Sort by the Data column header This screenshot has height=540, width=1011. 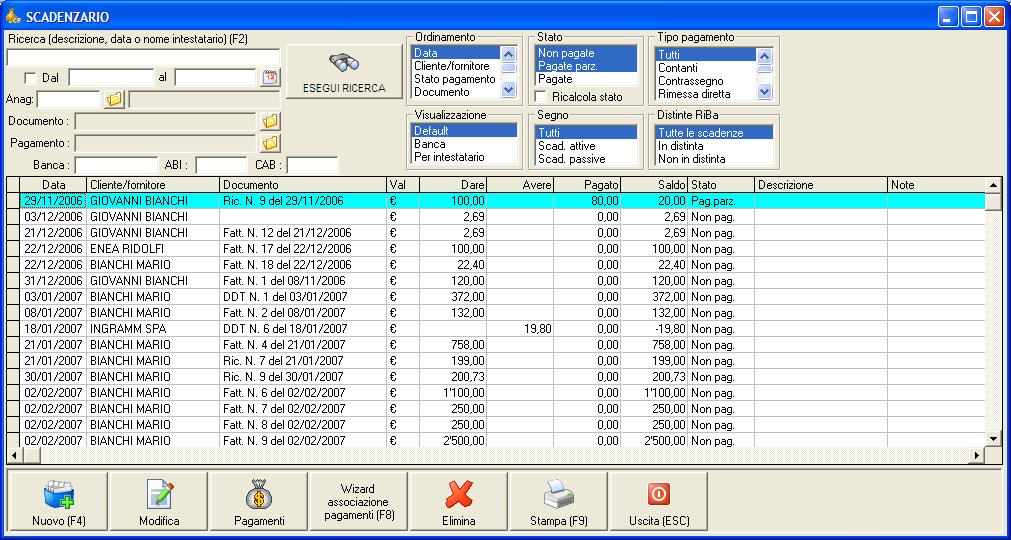[54, 185]
